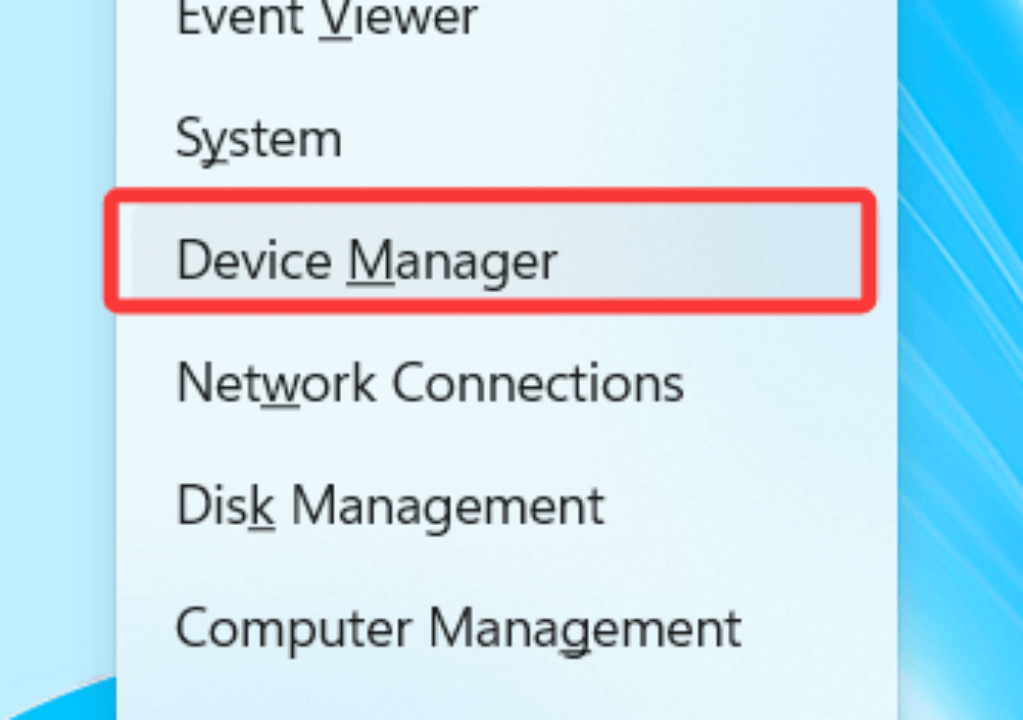Screen dimensions: 1023x720
Task: Choose System to view PC info
Action: click(258, 139)
